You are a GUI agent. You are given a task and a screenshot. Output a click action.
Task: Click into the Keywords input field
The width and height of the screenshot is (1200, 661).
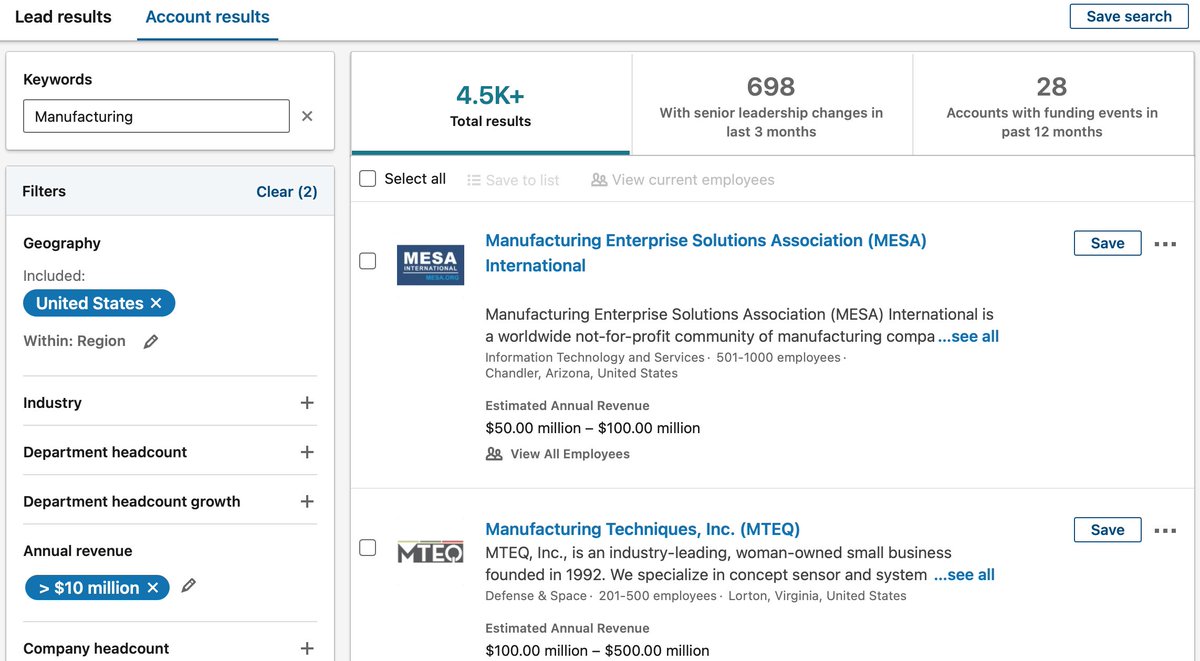[x=156, y=116]
